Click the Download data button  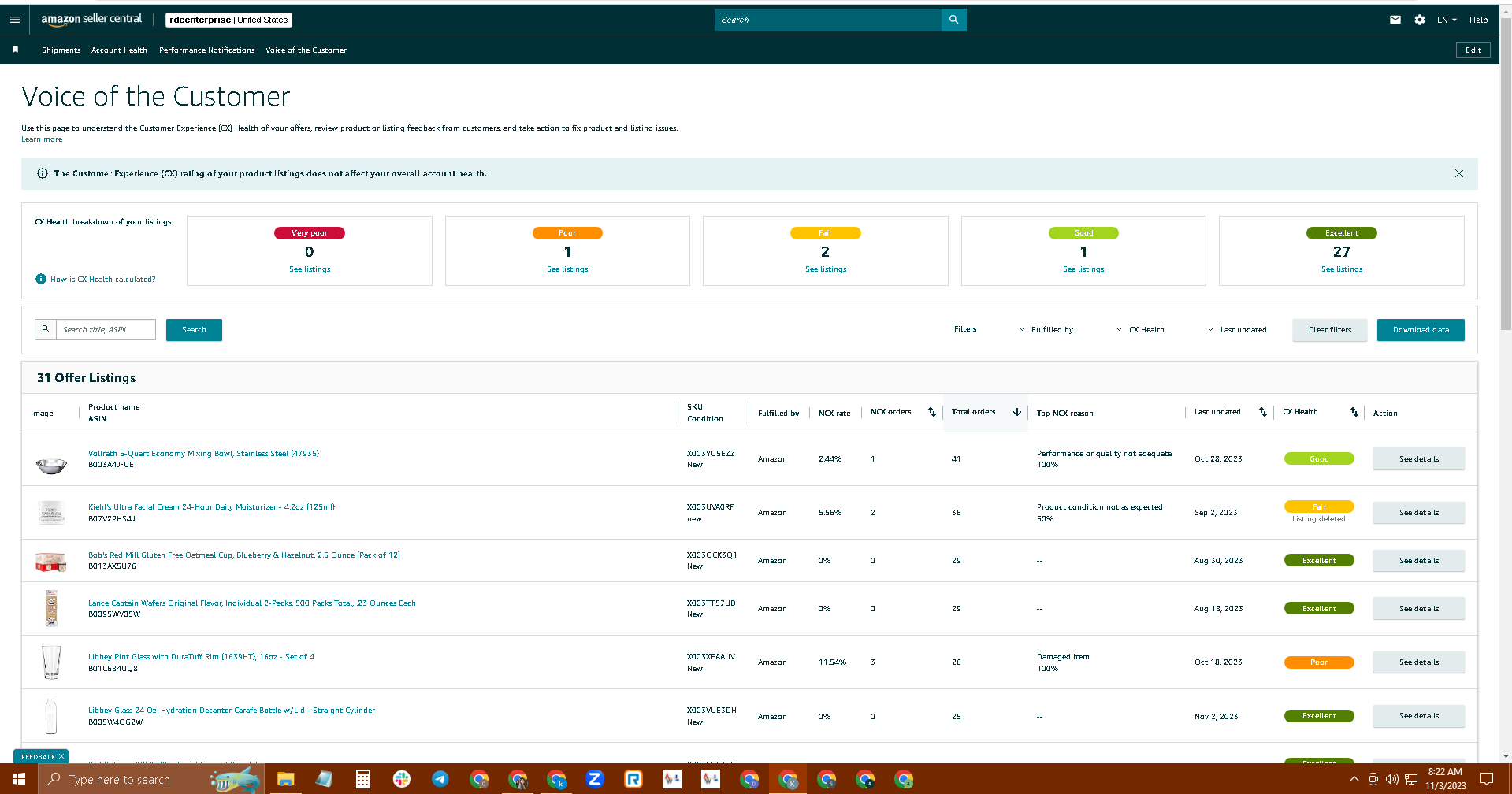[x=1421, y=330]
